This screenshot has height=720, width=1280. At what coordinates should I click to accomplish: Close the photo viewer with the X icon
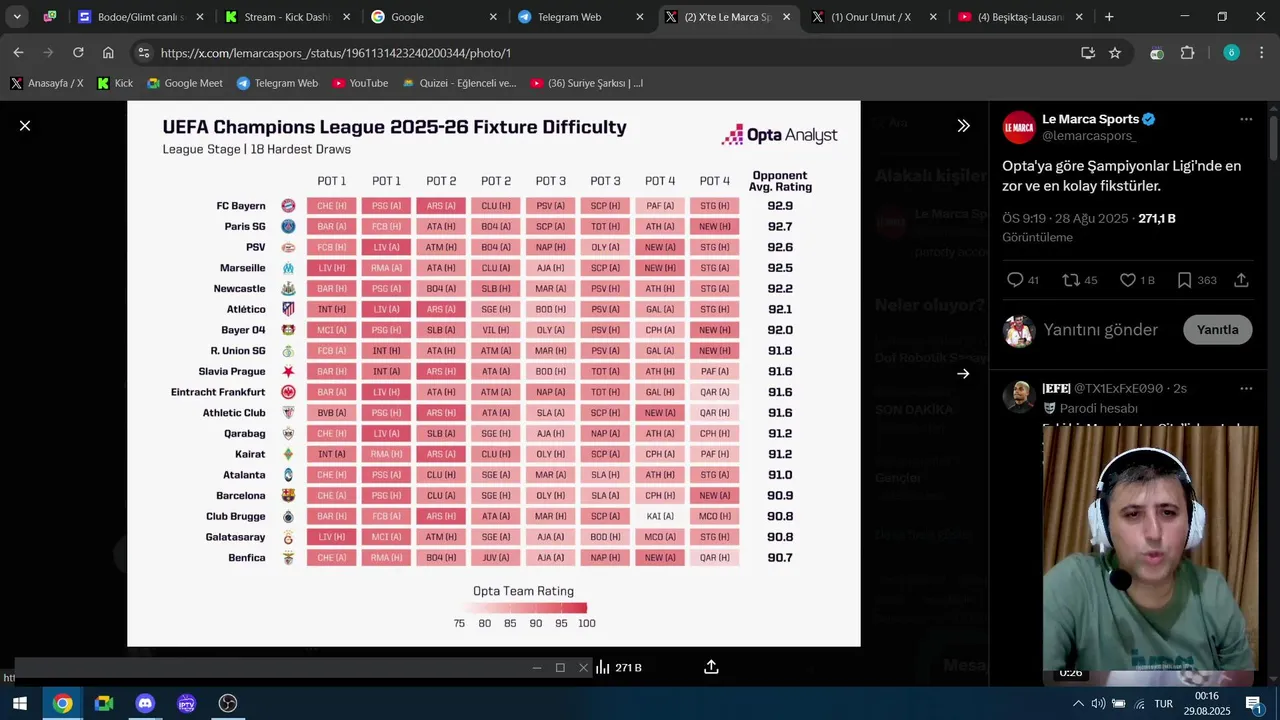25,125
